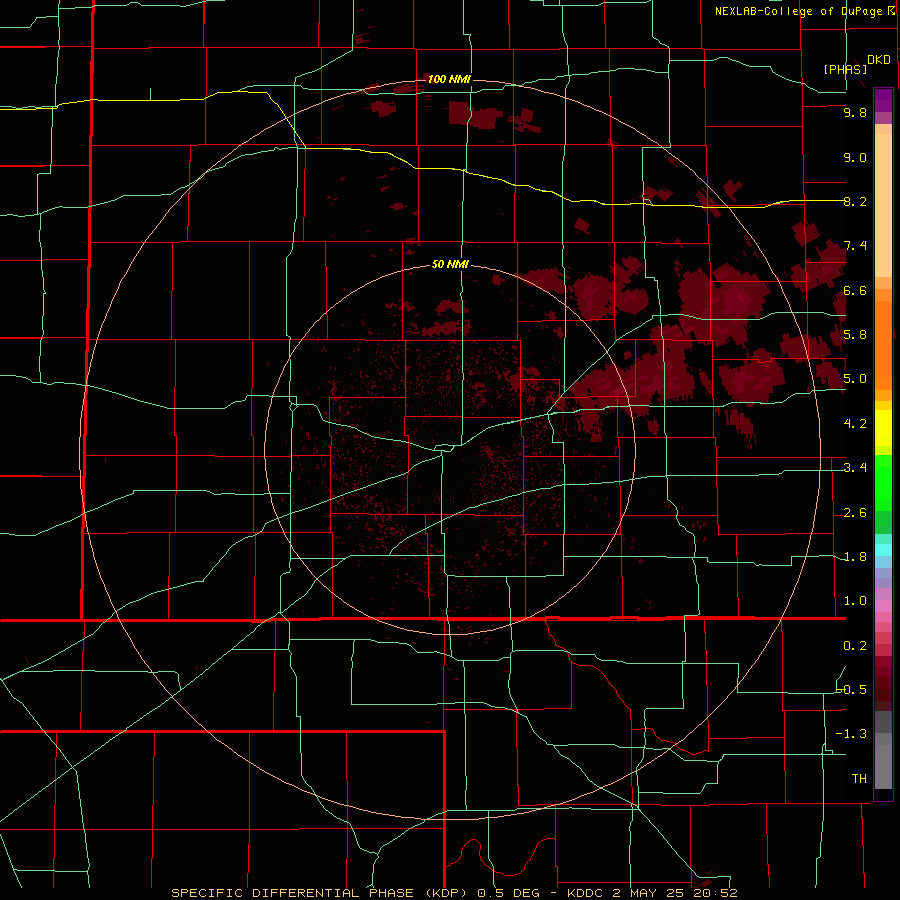Click the Specific Differential Phase caption text
Image resolution: width=900 pixels, height=900 pixels.
[454, 893]
